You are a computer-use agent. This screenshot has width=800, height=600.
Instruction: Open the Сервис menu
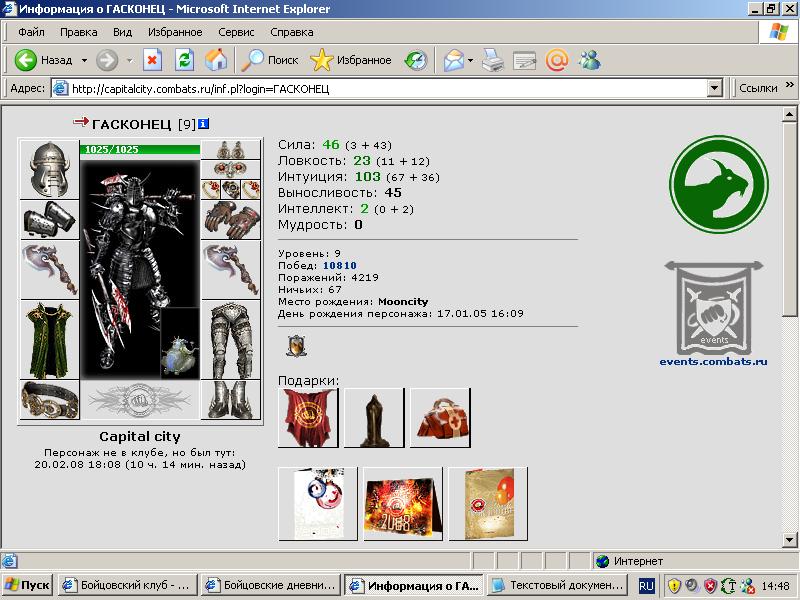[236, 32]
